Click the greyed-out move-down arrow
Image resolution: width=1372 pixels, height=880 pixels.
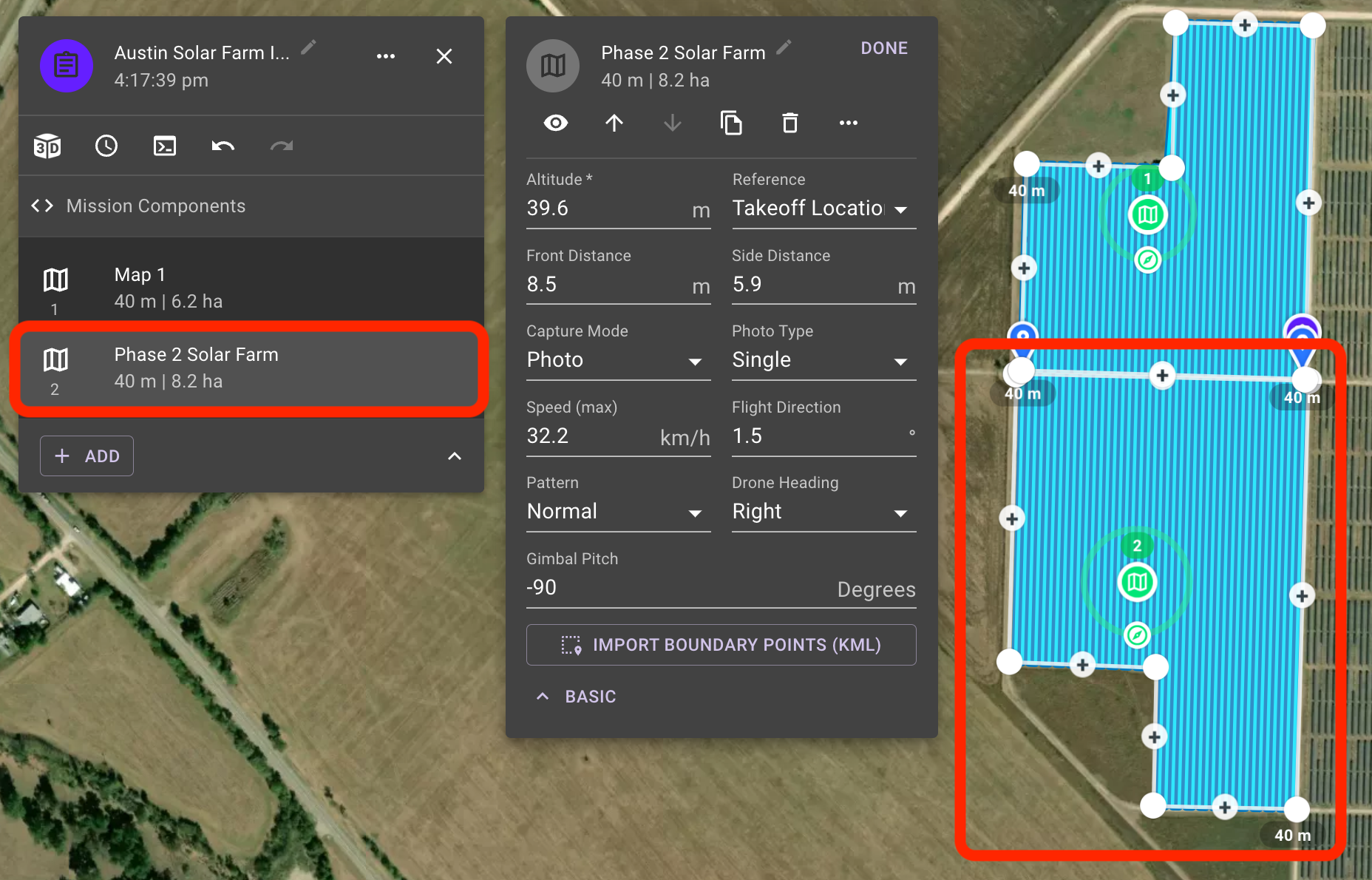coord(673,123)
